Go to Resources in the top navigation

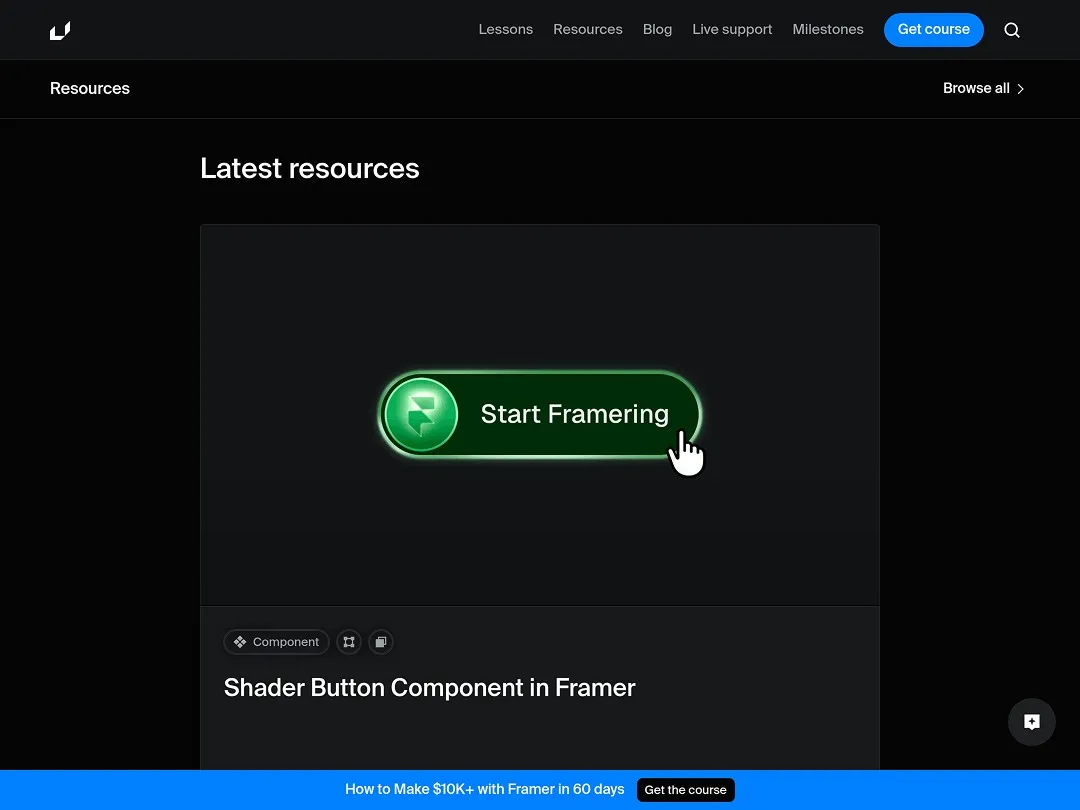pos(588,30)
